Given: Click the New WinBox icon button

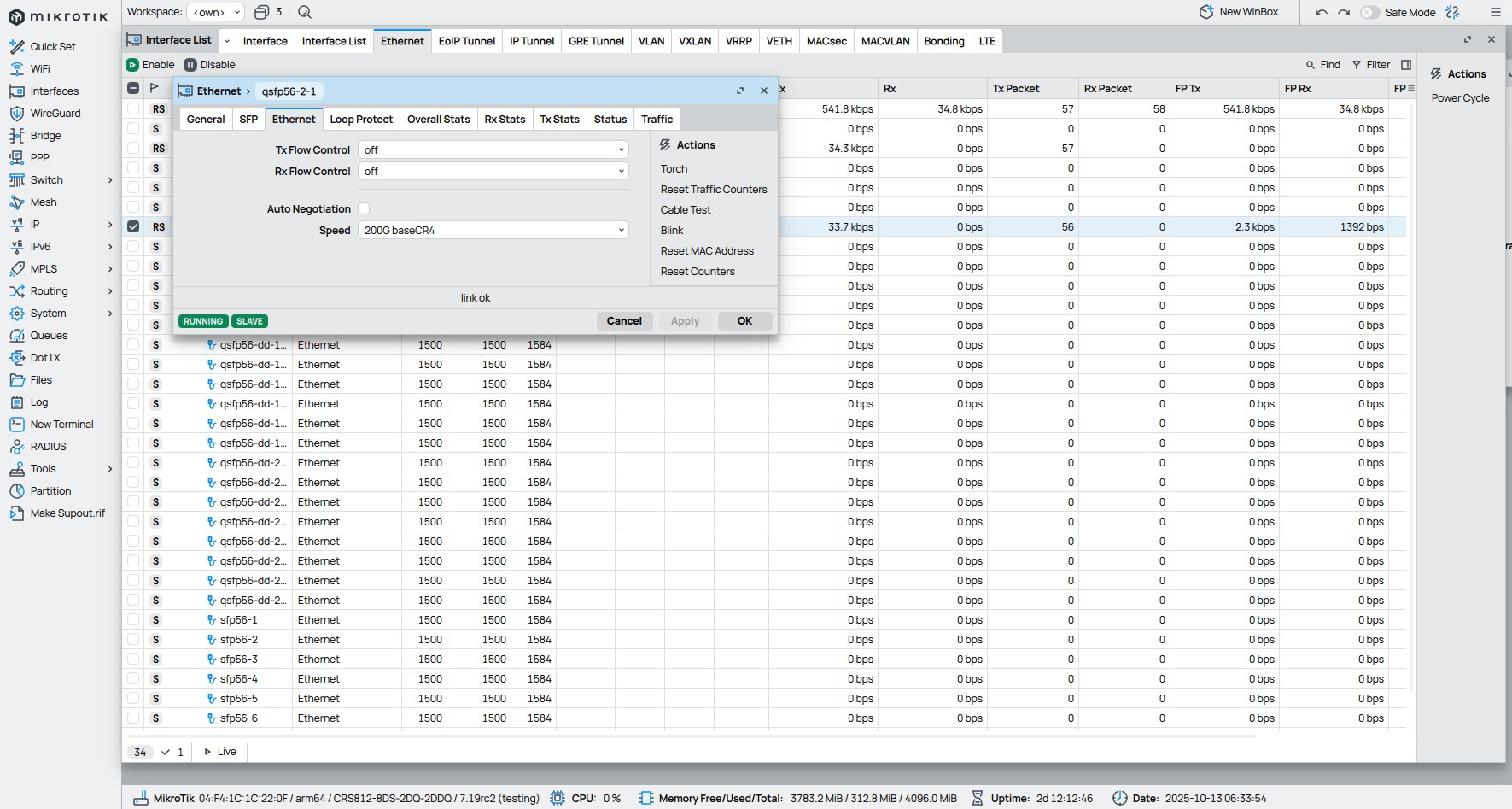Looking at the screenshot, I should point(1206,12).
